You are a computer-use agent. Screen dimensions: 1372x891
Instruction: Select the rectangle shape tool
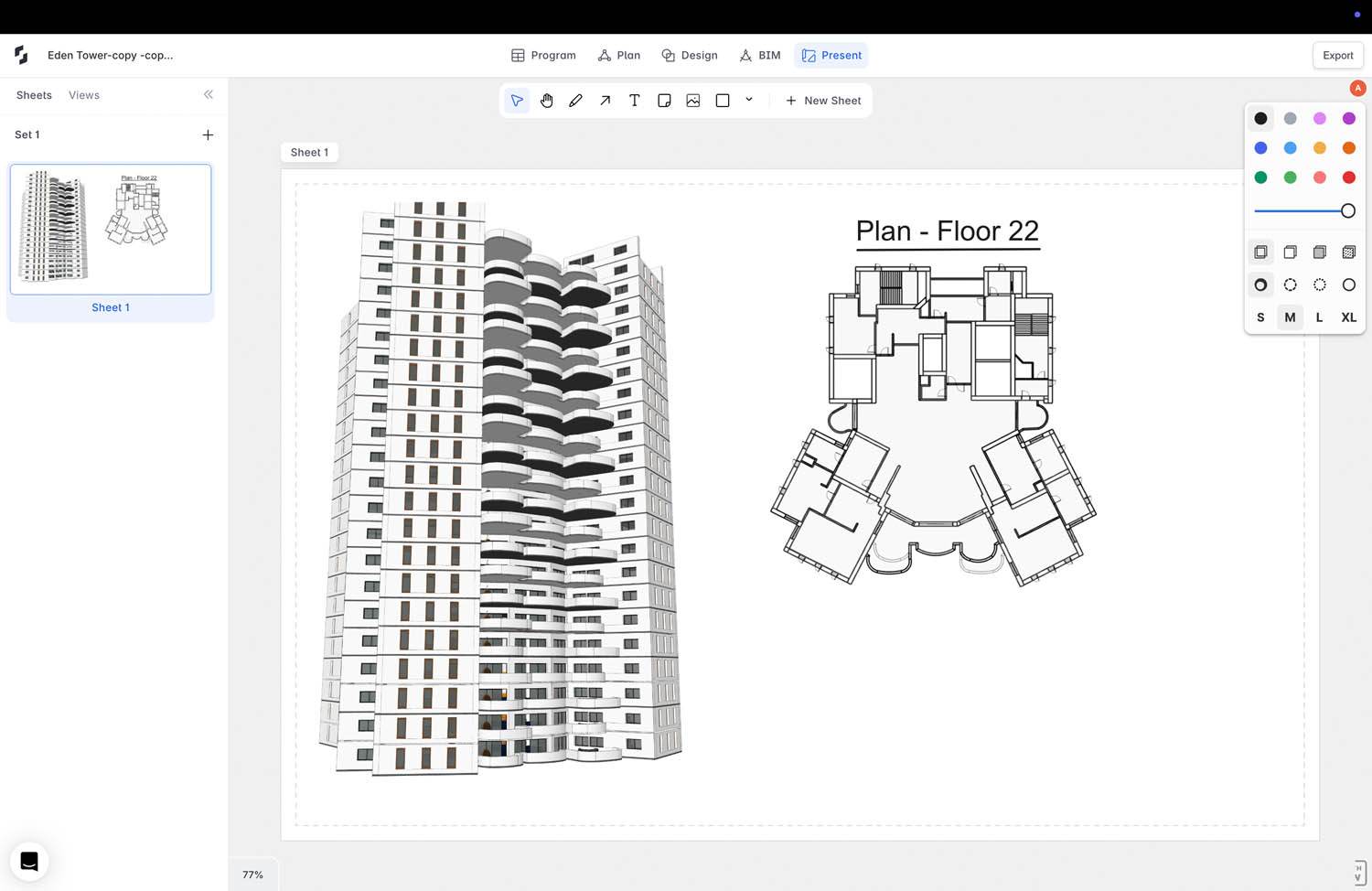click(723, 101)
